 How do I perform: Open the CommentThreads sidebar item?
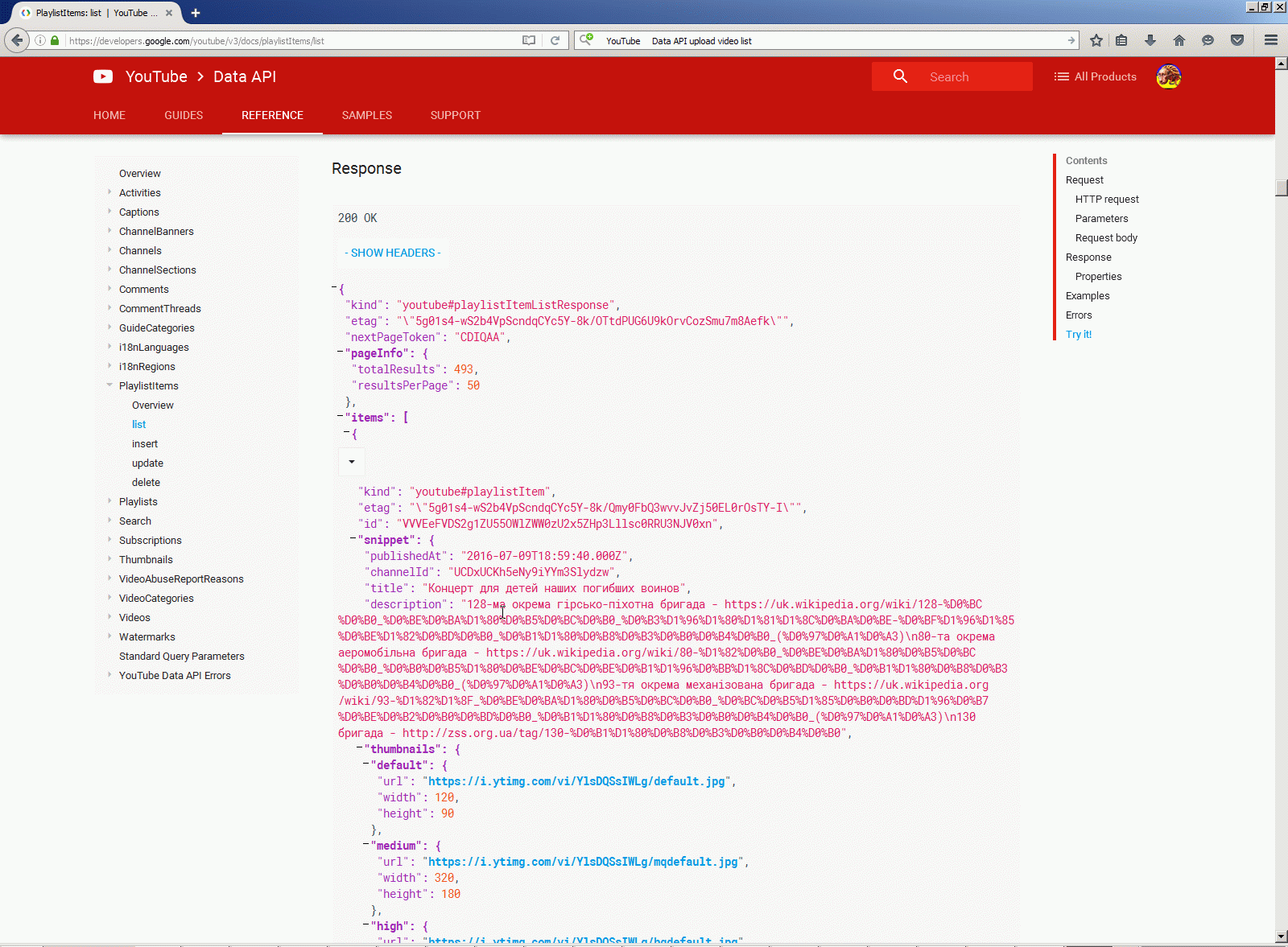click(160, 309)
